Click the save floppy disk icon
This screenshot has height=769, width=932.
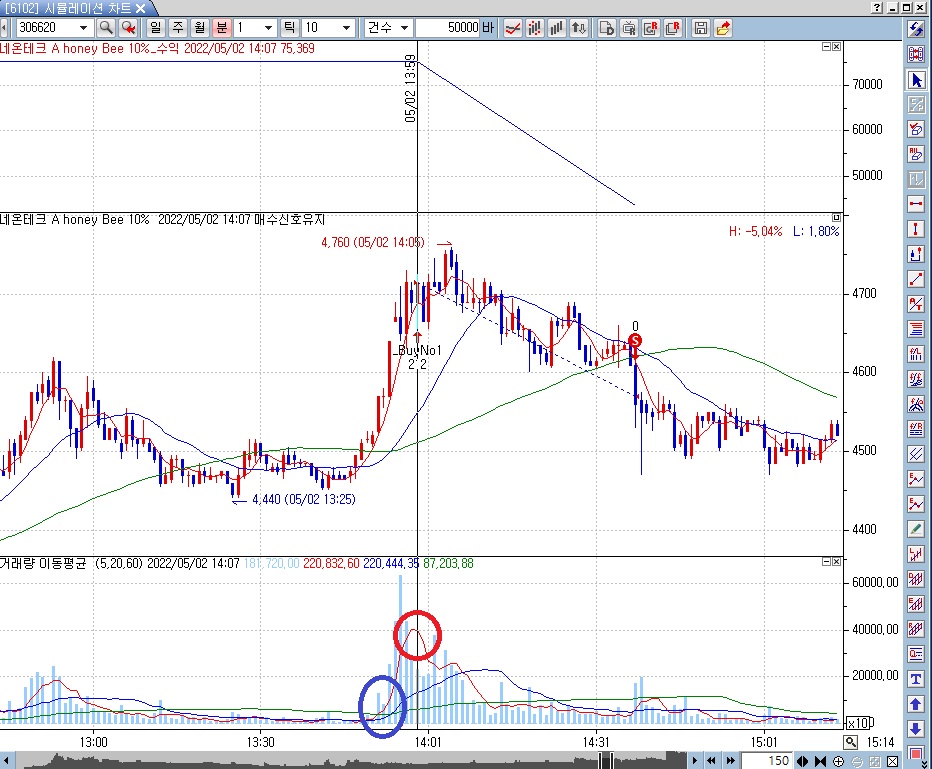click(700, 27)
